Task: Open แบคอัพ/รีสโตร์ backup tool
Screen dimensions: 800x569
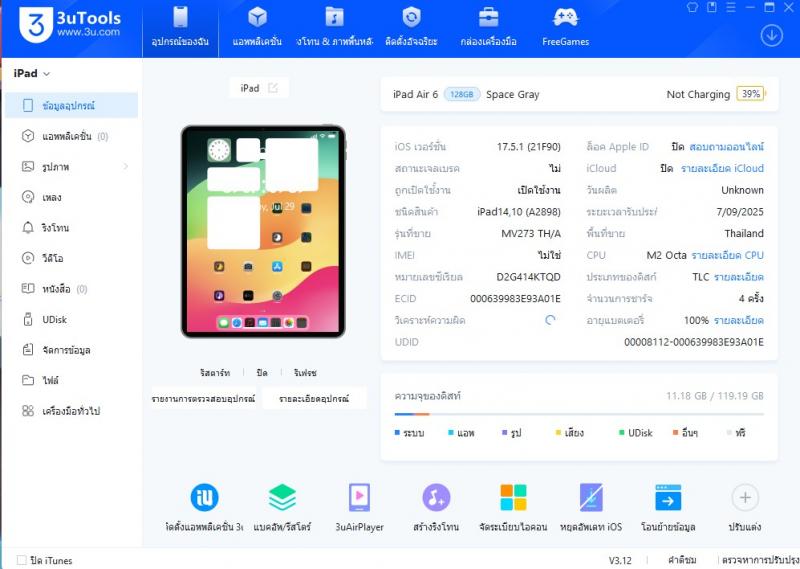Action: pos(282,507)
